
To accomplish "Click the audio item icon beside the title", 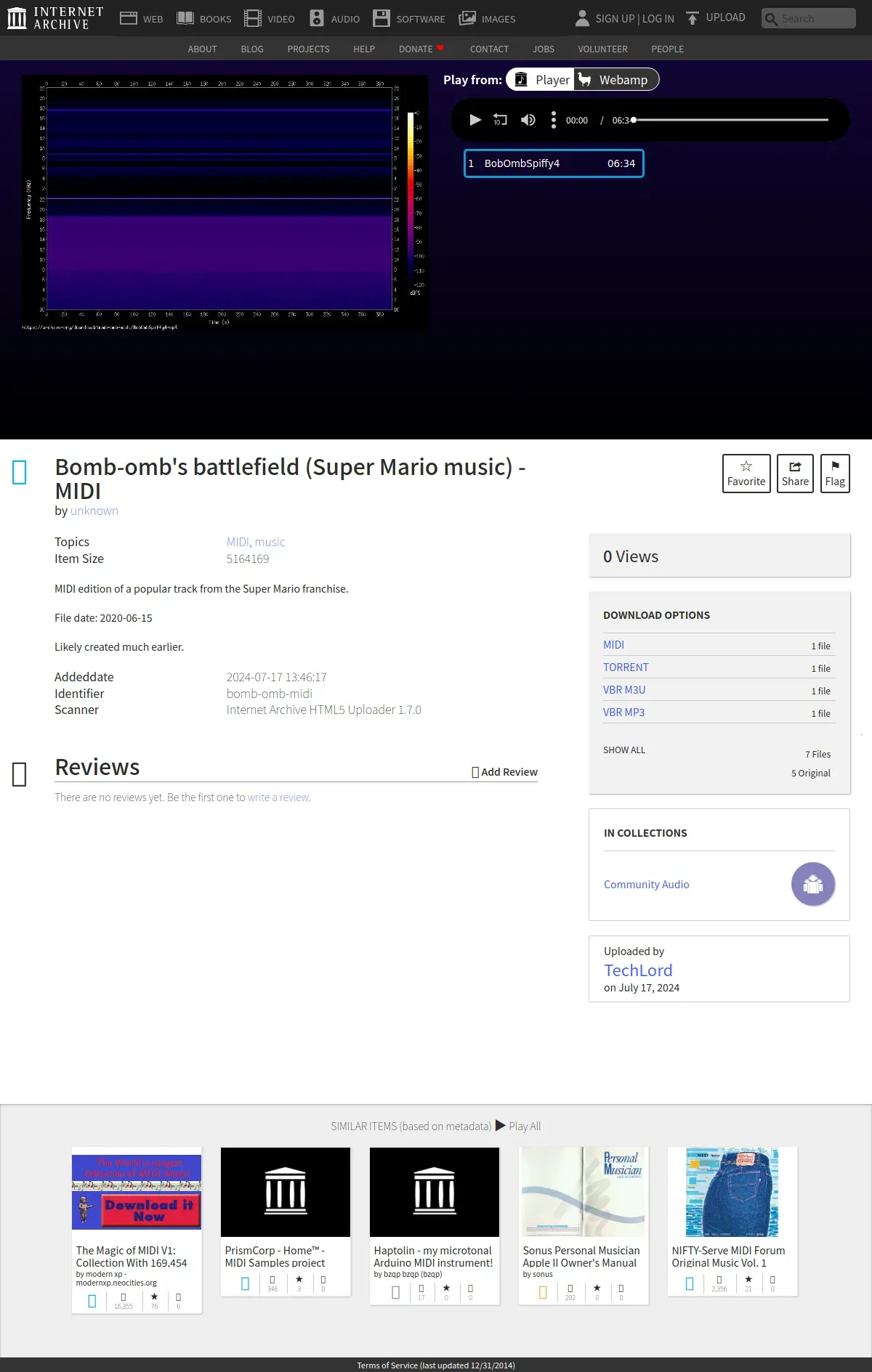I will coord(20,473).
